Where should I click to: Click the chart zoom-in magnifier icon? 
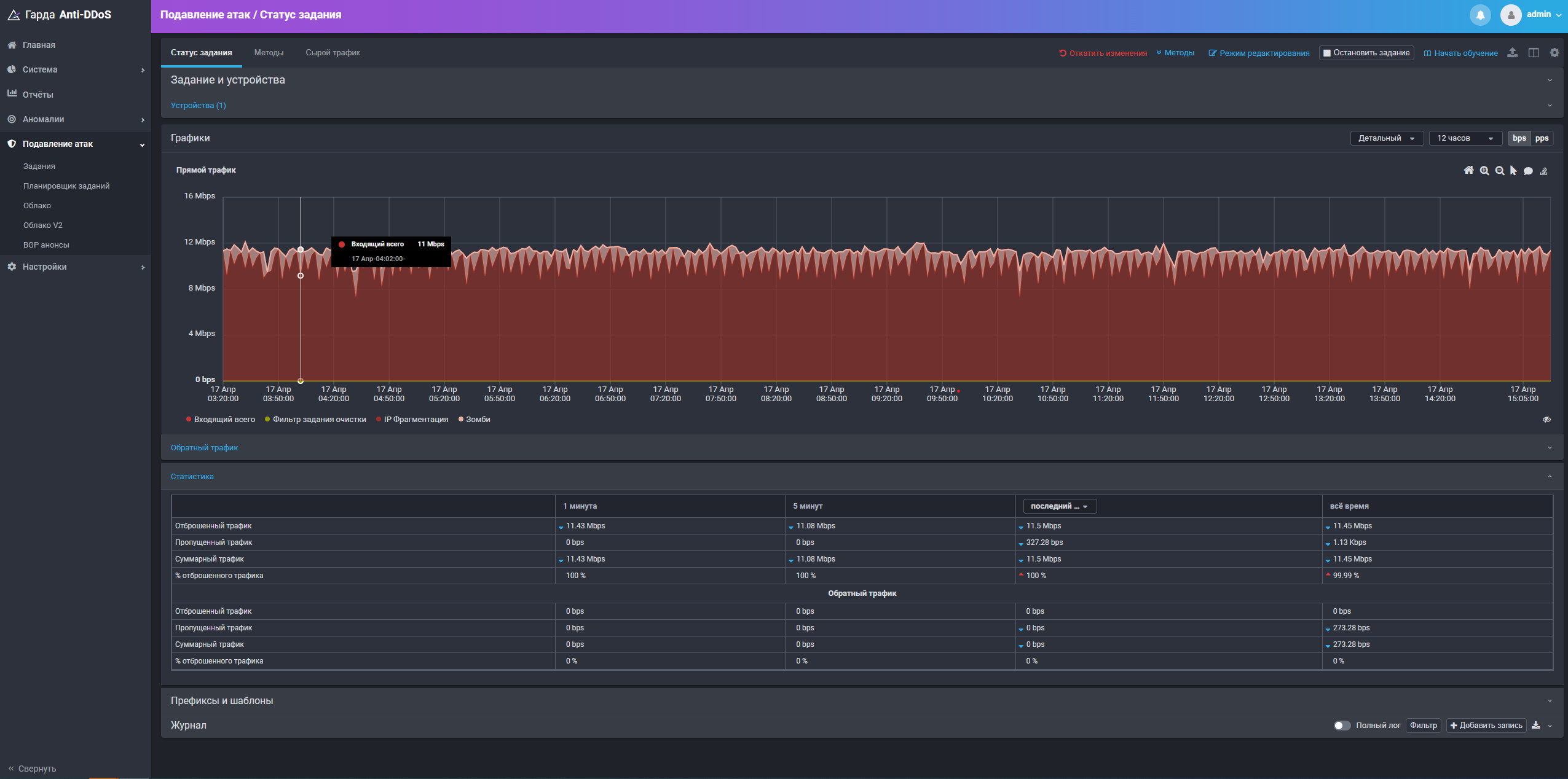tap(1484, 171)
